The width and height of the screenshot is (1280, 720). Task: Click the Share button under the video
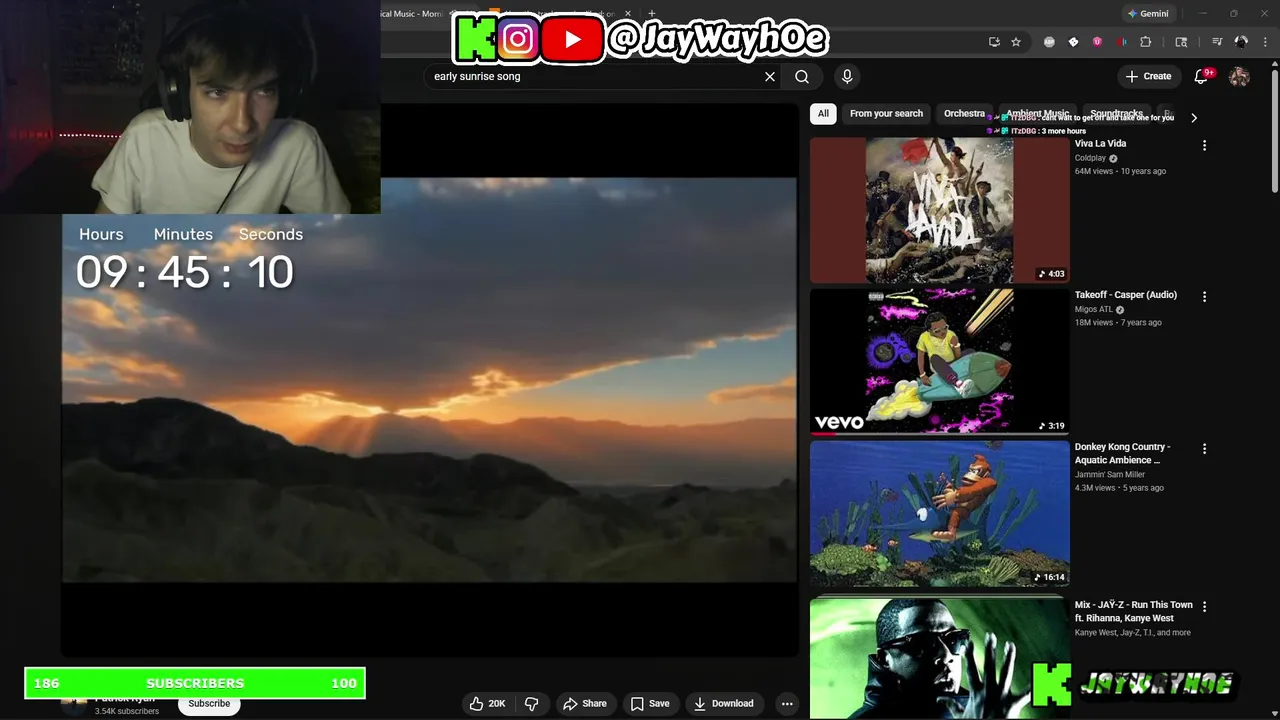pyautogui.click(x=585, y=703)
